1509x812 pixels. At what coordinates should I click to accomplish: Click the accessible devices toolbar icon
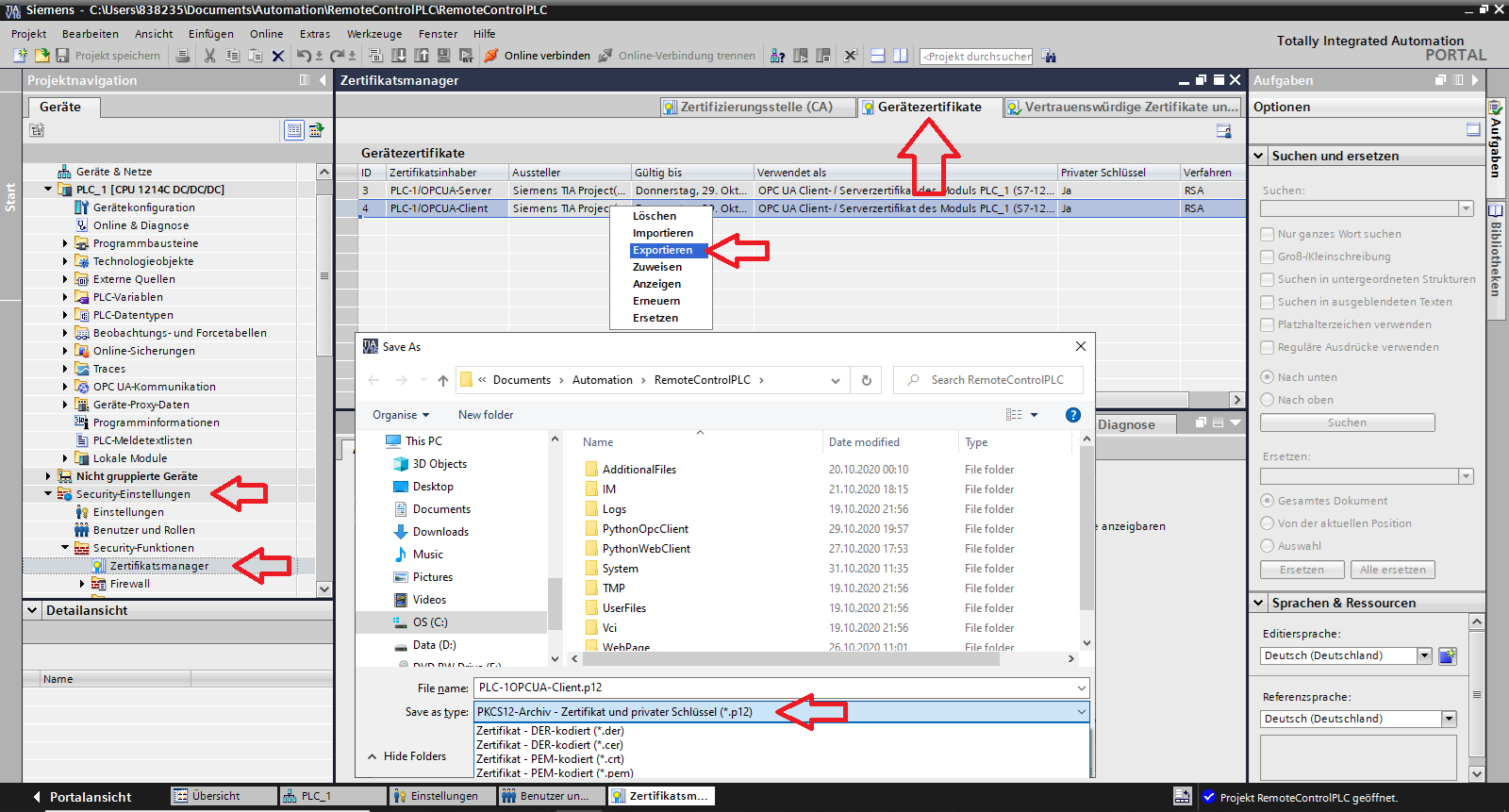777,56
